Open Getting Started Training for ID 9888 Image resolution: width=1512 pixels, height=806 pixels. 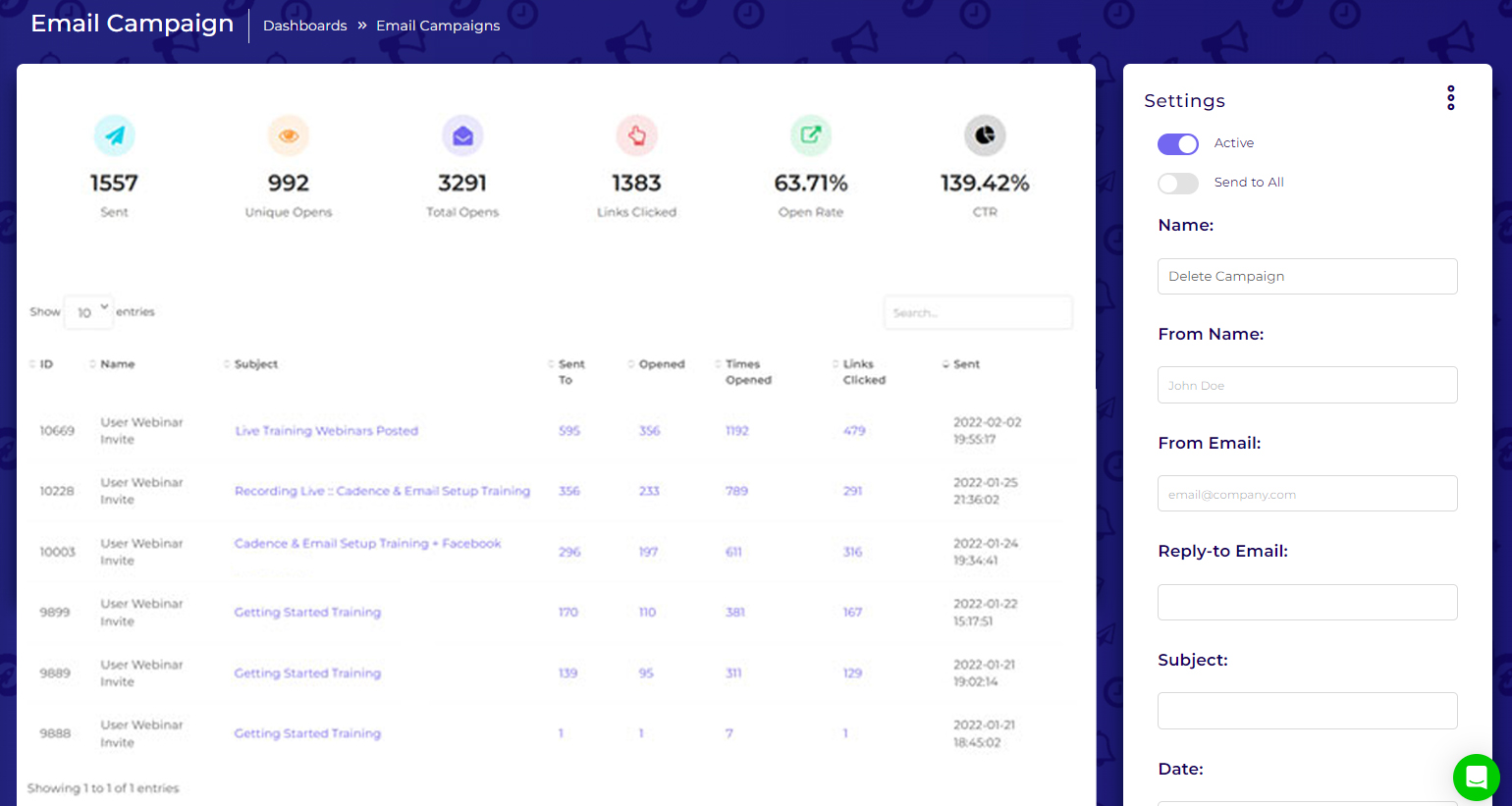307,733
